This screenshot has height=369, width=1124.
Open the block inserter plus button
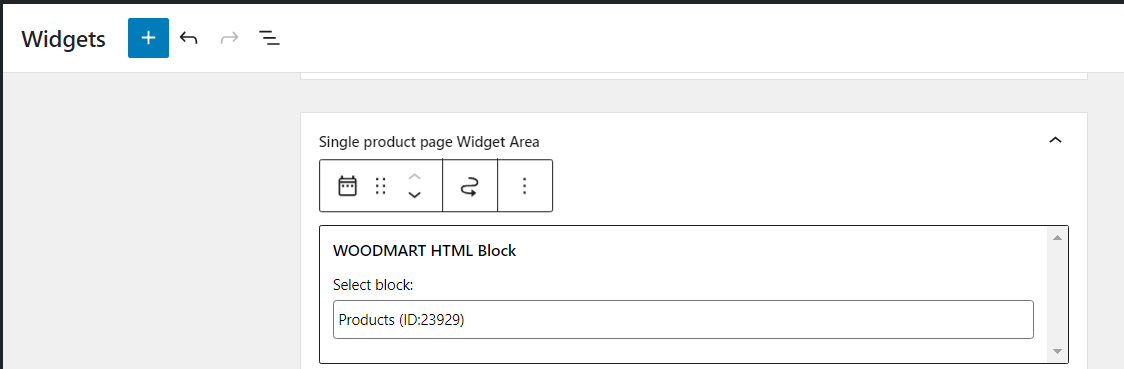pyautogui.click(x=148, y=38)
